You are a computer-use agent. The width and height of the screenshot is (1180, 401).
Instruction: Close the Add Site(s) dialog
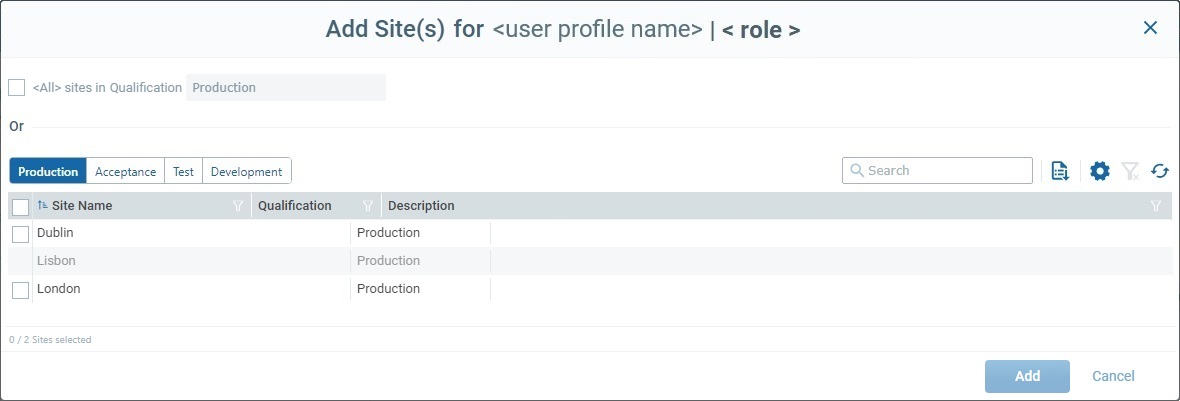point(1150,28)
